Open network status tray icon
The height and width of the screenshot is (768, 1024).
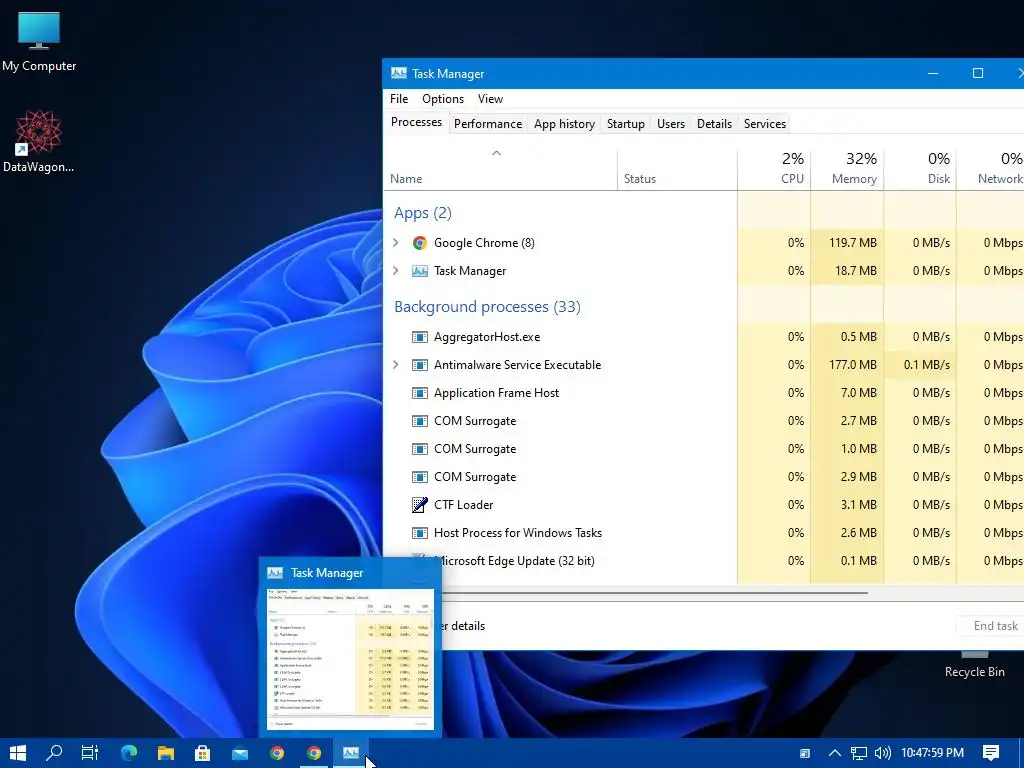(859, 753)
